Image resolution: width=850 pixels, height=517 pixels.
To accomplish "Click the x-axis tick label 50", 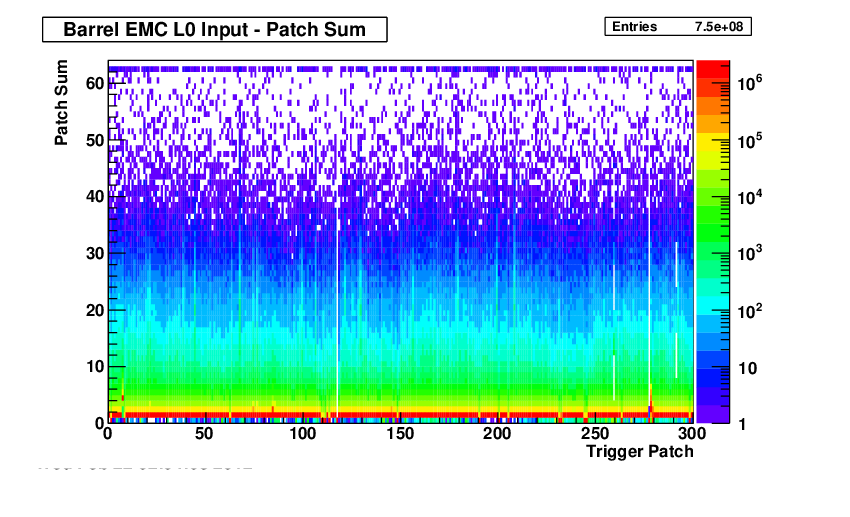I will tap(204, 434).
